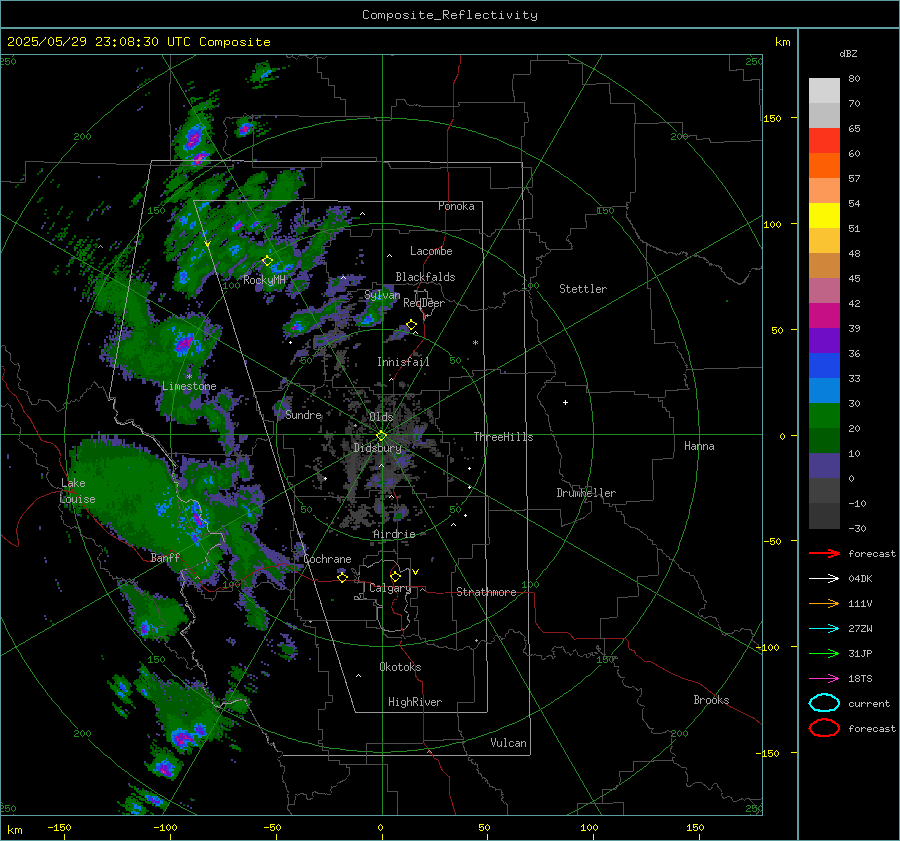Click the red forecast arrow in legend

824,553
